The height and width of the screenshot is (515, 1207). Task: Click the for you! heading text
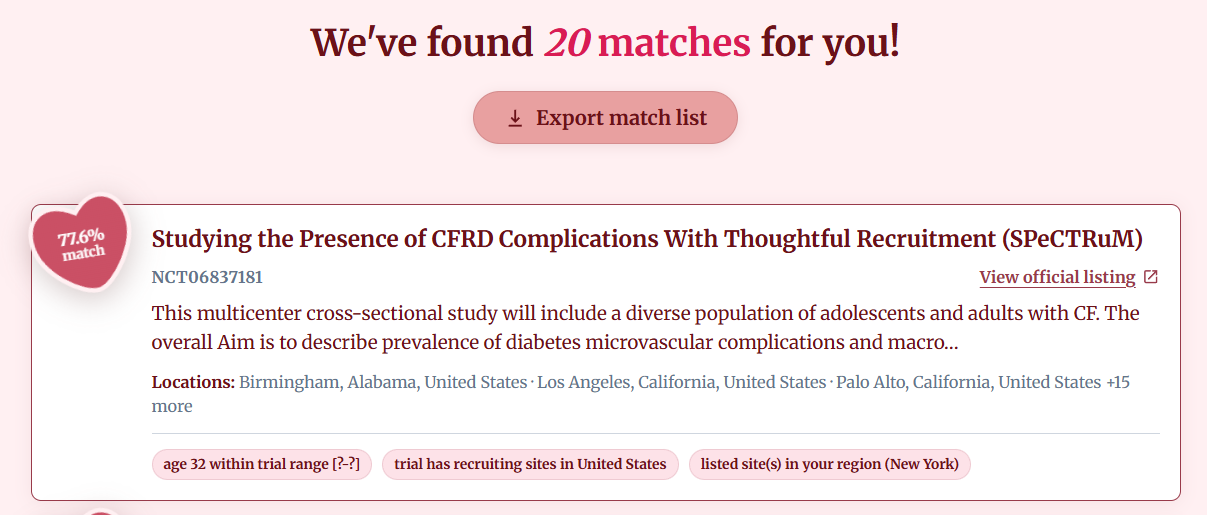tap(830, 42)
